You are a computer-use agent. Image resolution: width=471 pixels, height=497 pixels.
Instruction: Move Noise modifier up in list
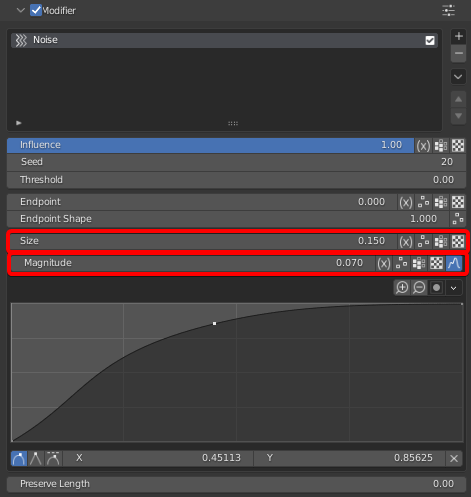coord(458,99)
